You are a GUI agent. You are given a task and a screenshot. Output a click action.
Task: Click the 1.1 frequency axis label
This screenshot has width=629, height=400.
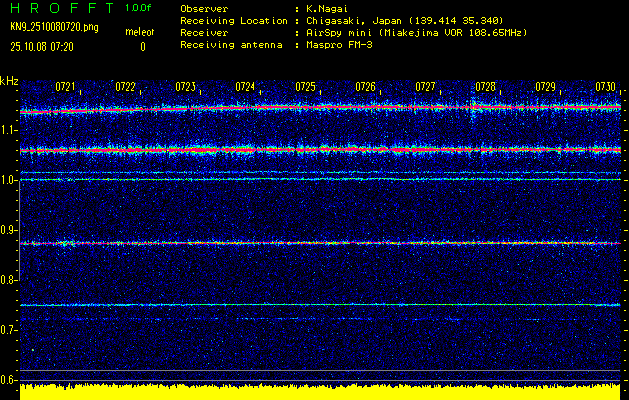pyautogui.click(x=9, y=129)
